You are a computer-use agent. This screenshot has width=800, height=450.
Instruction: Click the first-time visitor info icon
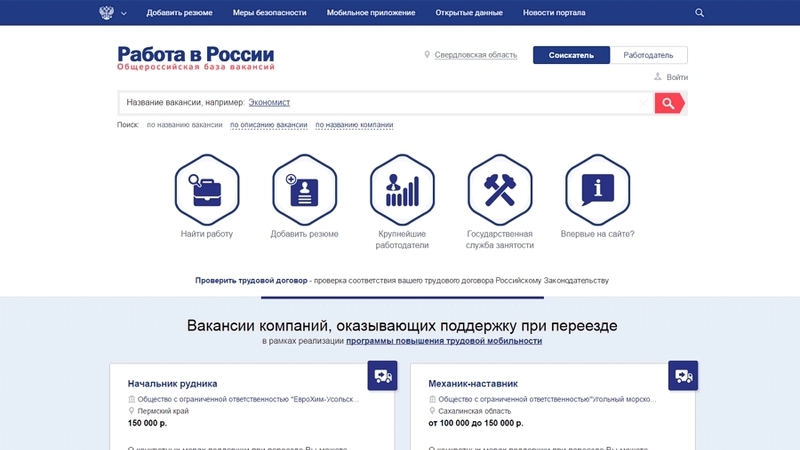597,189
